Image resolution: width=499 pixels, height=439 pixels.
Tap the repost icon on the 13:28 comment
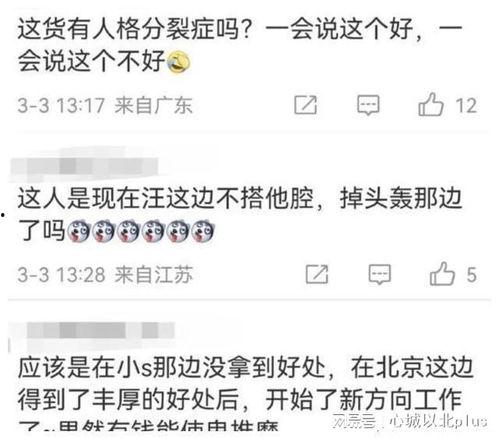(317, 274)
